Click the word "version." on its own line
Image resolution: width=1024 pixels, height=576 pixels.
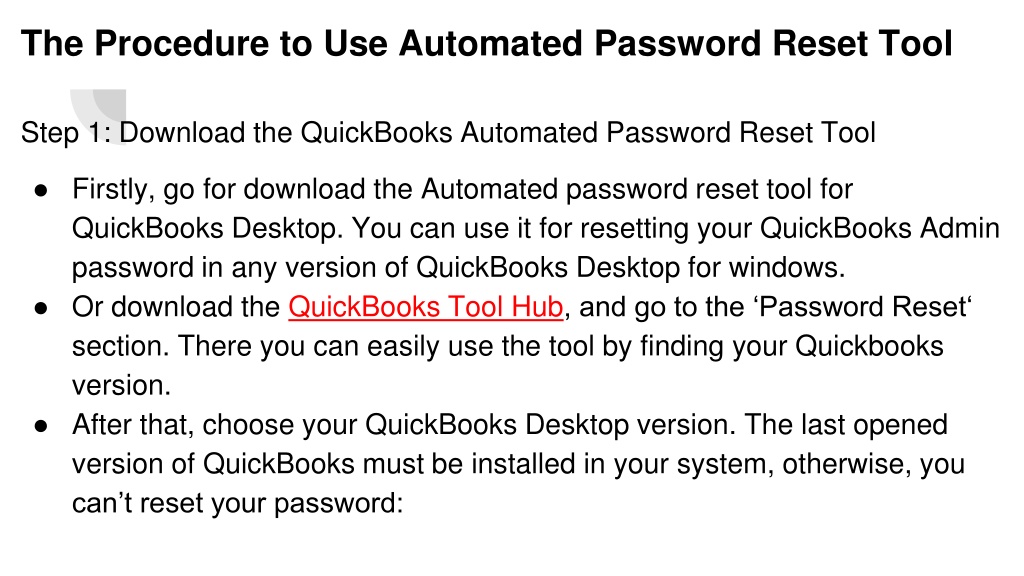(x=121, y=385)
